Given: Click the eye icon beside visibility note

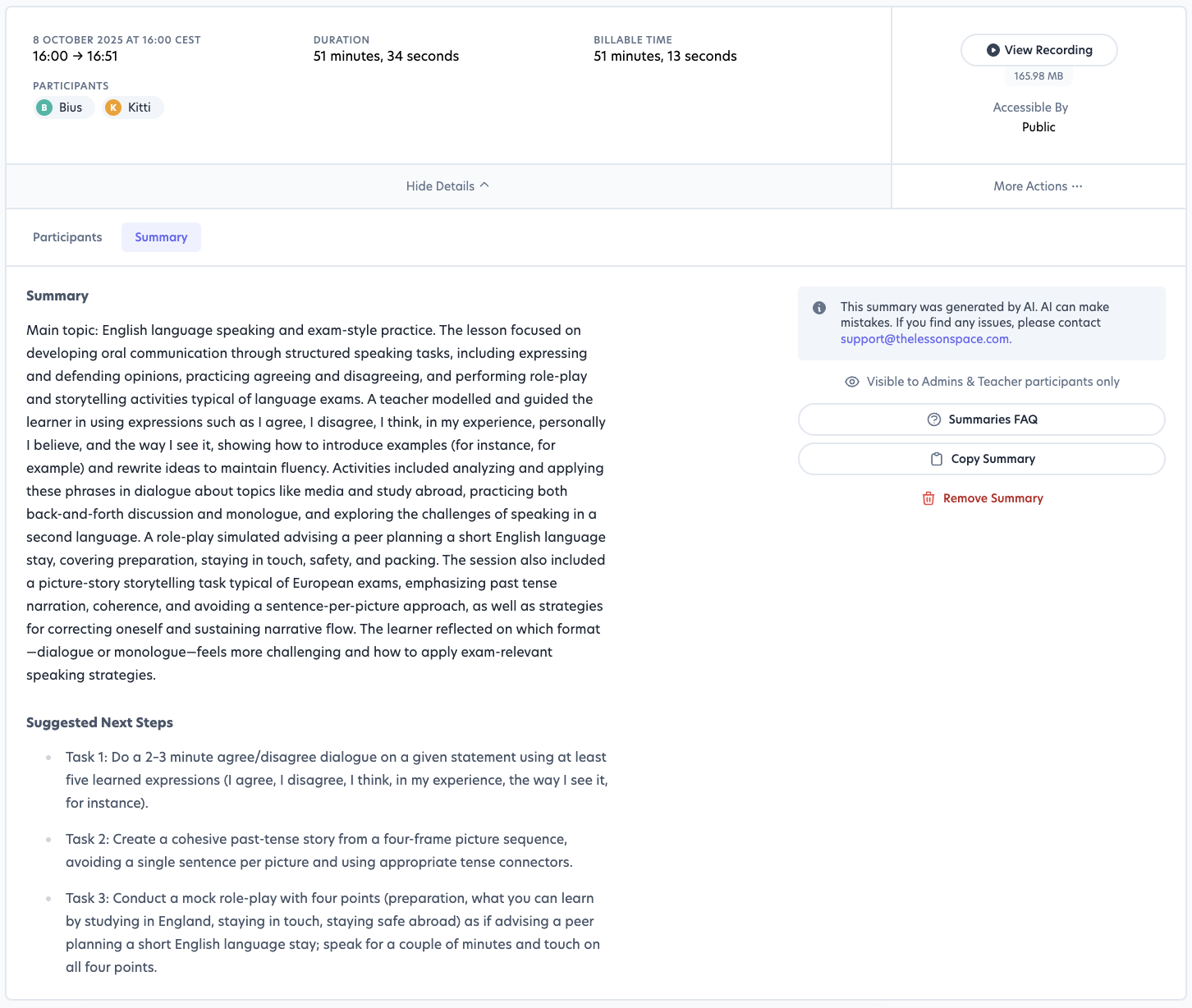Looking at the screenshot, I should [x=852, y=382].
